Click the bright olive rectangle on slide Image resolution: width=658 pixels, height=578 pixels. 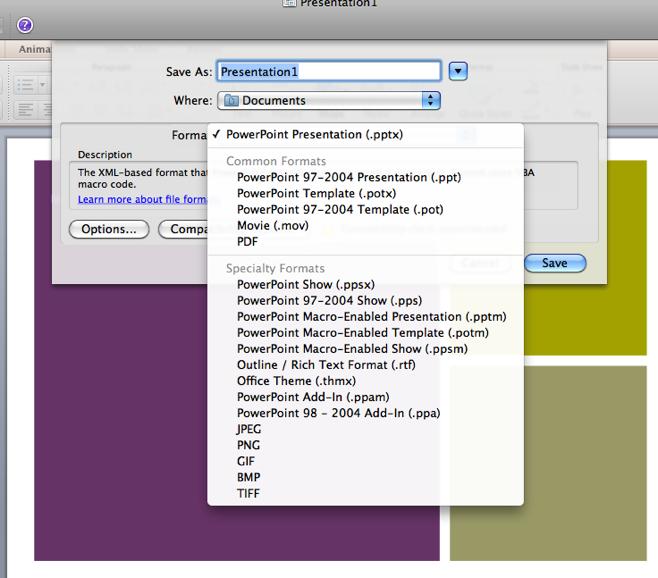point(585,258)
